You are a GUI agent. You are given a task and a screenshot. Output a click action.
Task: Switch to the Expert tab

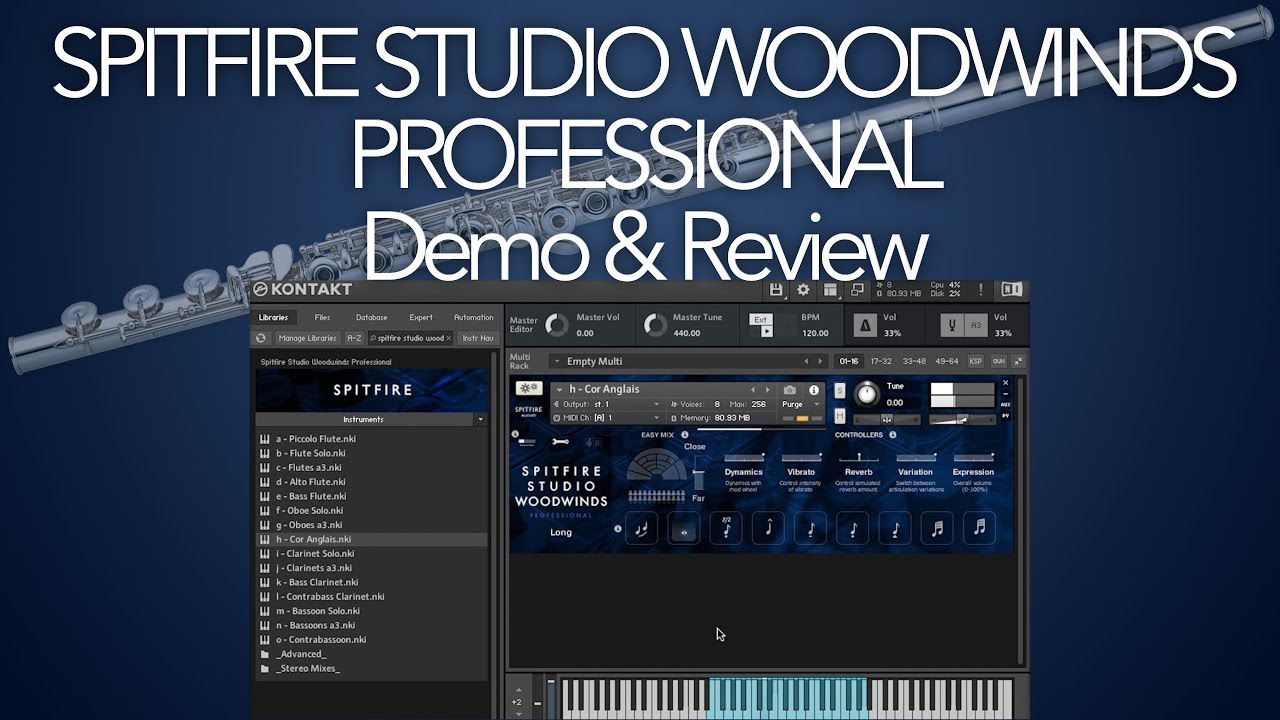coord(421,317)
